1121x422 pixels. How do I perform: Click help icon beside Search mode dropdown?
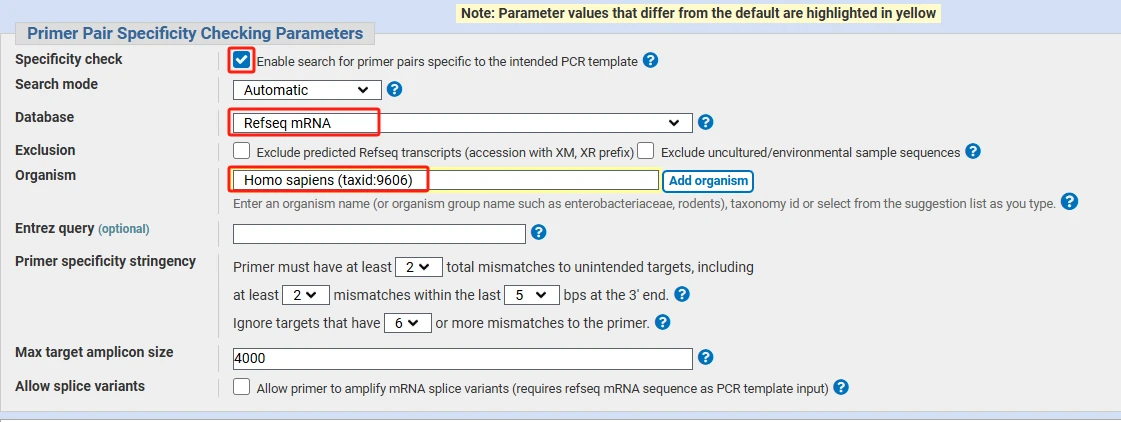click(x=394, y=89)
